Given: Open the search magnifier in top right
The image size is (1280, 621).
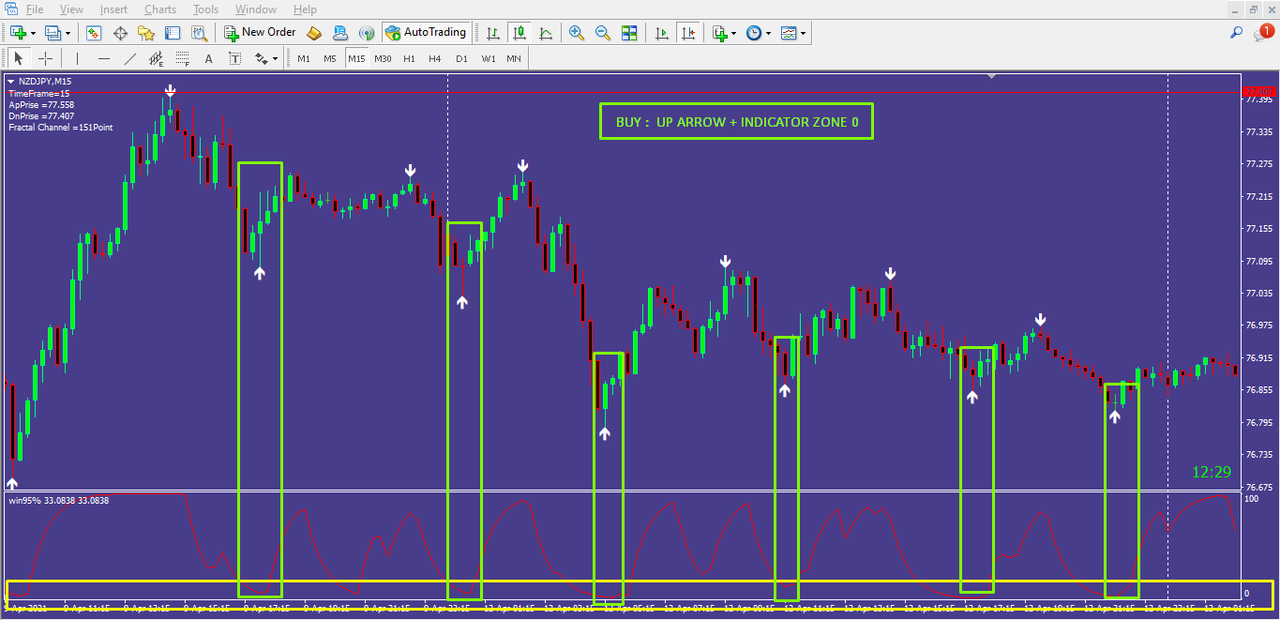Looking at the screenshot, I should pyautogui.click(x=1237, y=33).
